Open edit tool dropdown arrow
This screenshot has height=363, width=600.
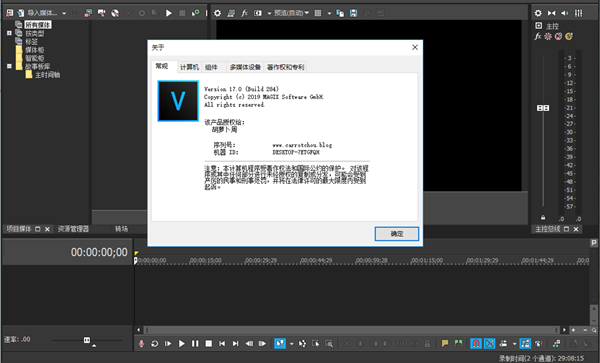[x=292, y=344]
